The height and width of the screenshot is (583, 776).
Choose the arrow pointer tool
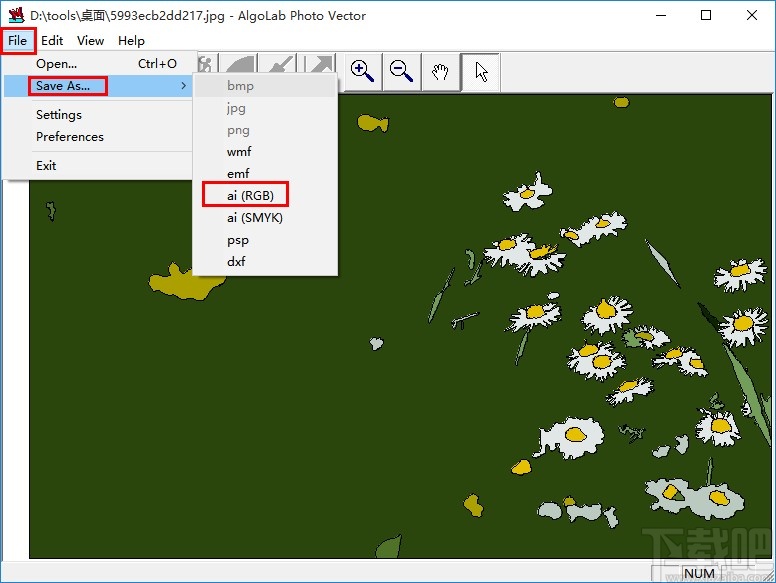[481, 72]
